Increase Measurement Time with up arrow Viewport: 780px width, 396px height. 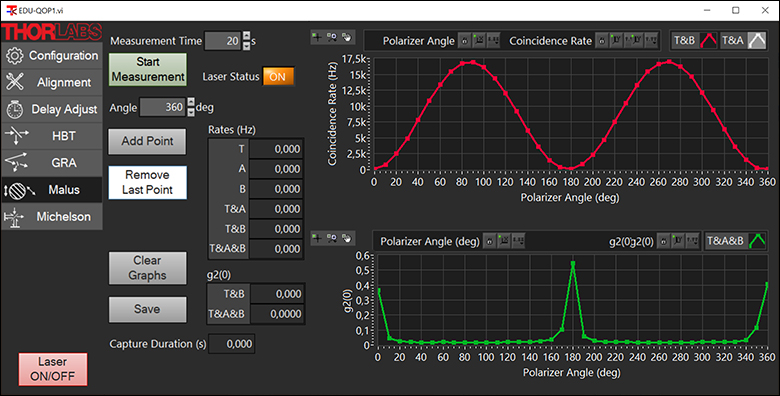tap(247, 36)
